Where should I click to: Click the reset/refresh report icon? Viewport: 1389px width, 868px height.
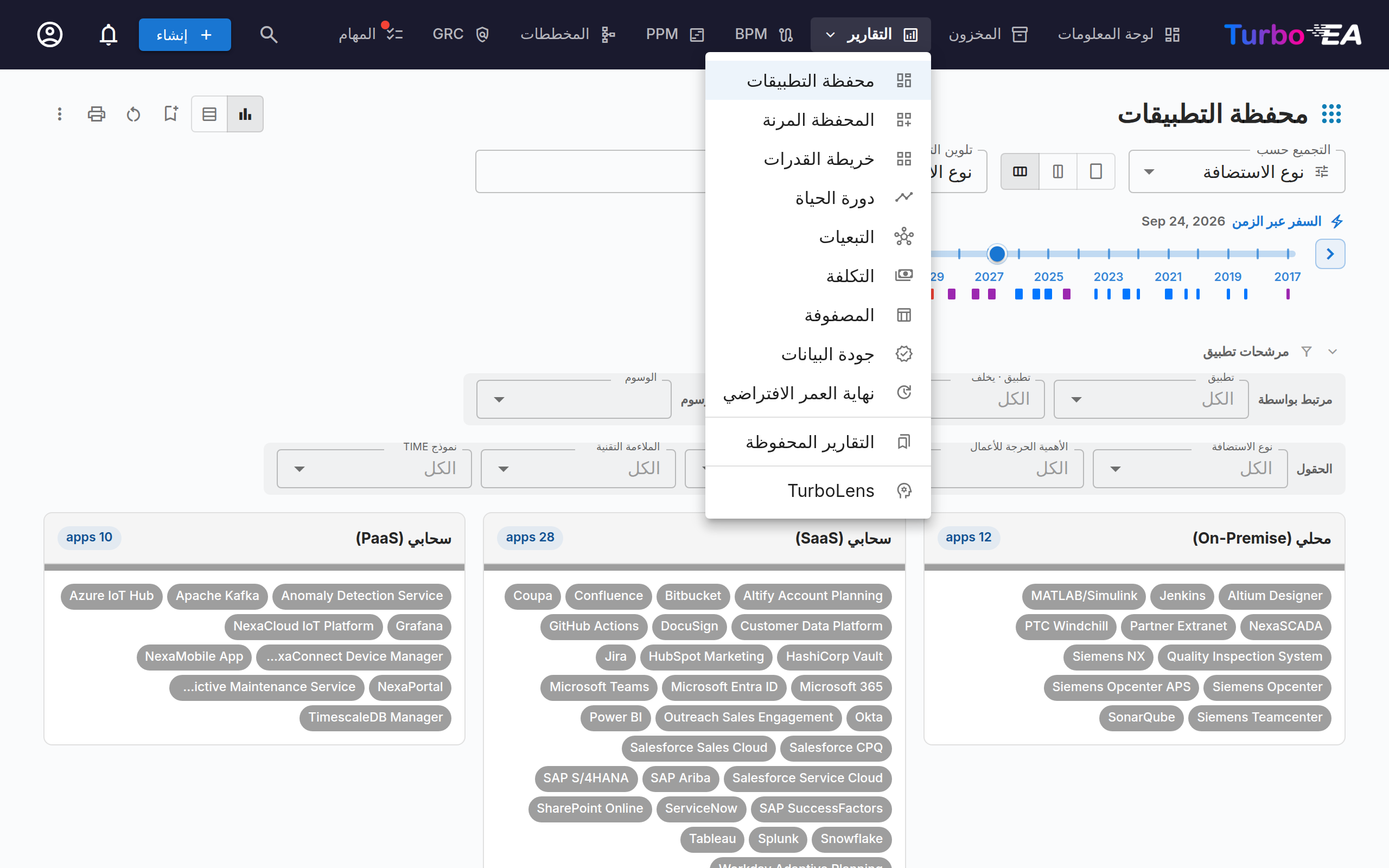(x=133, y=114)
